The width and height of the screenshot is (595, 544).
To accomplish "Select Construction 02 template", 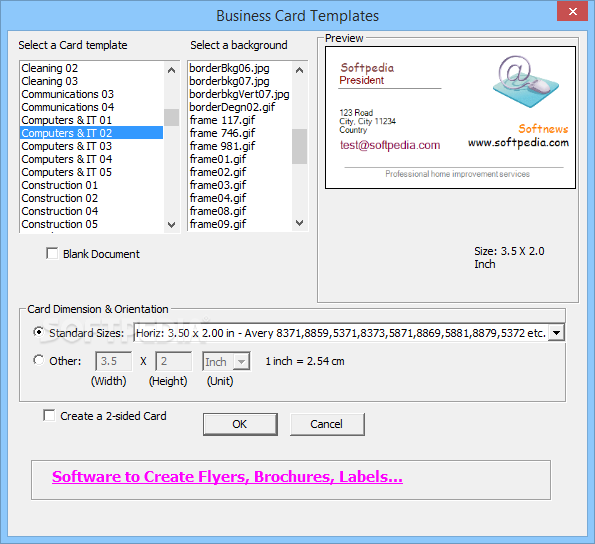I will (x=91, y=198).
